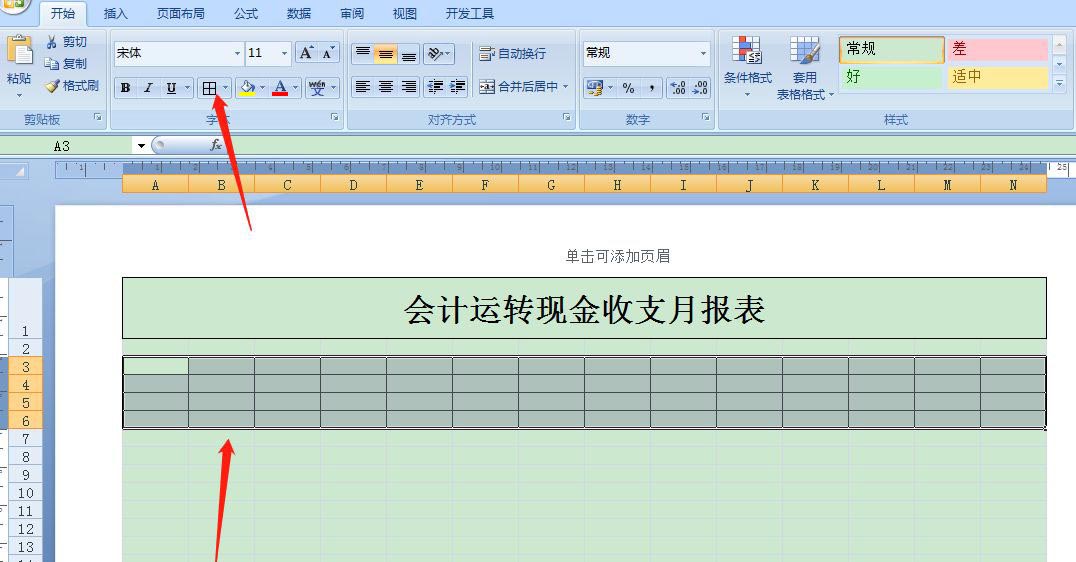Toggle bold formatting
The width and height of the screenshot is (1076, 562).
pos(125,88)
